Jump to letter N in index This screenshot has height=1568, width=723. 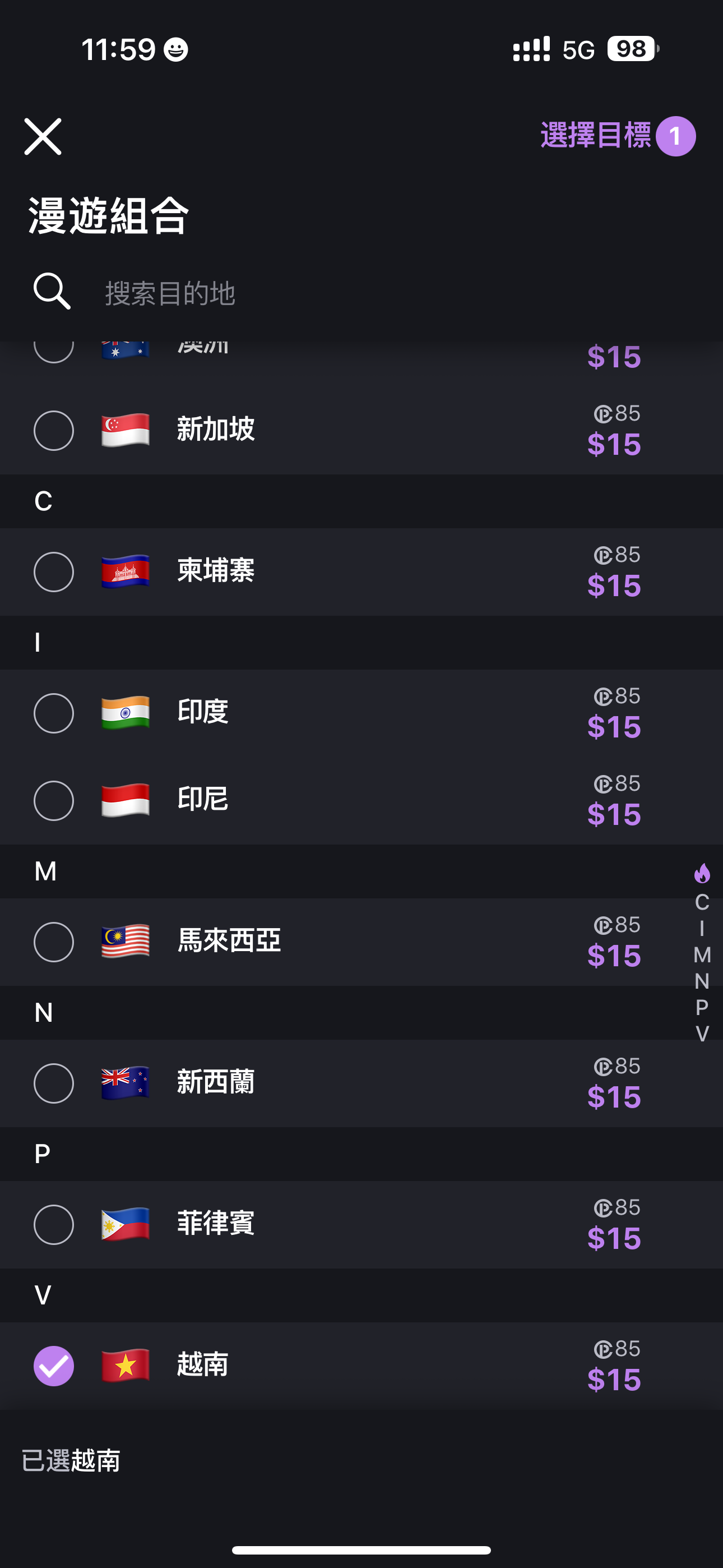pos(702,981)
